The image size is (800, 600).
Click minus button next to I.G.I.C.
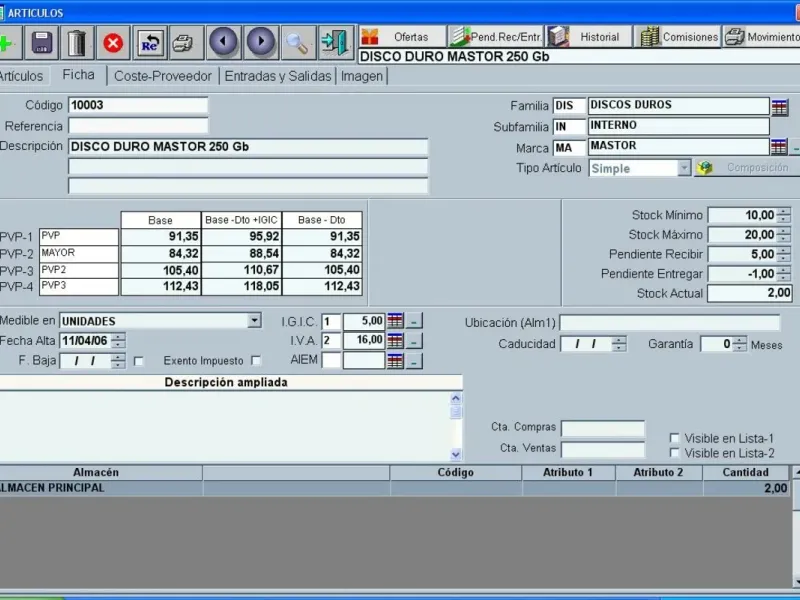pos(414,321)
